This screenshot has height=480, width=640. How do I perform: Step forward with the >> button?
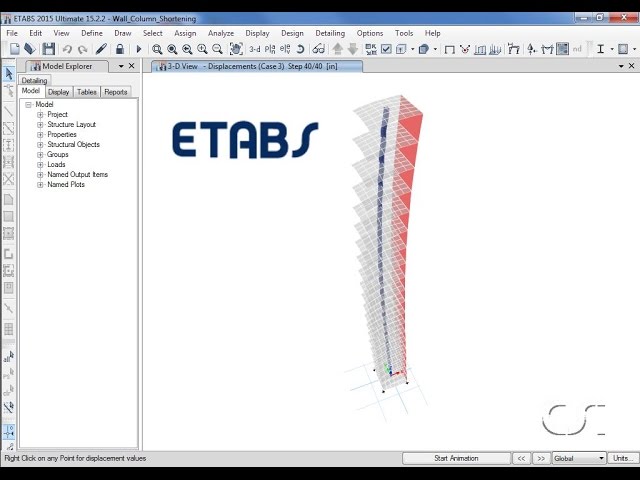541,458
